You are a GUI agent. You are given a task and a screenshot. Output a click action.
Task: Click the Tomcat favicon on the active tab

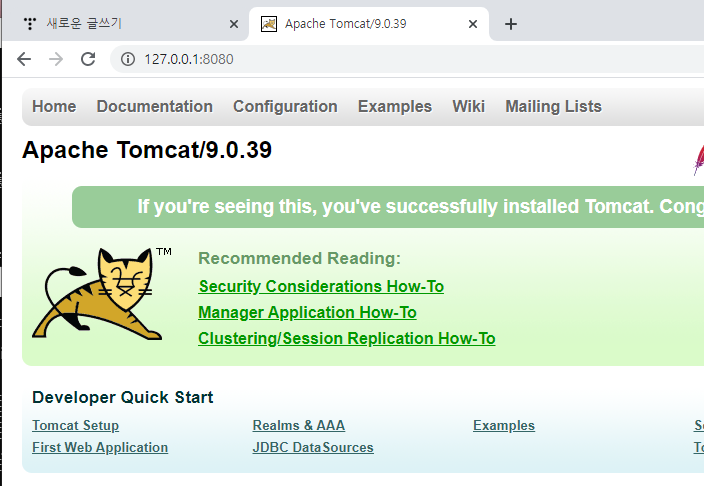[269, 24]
